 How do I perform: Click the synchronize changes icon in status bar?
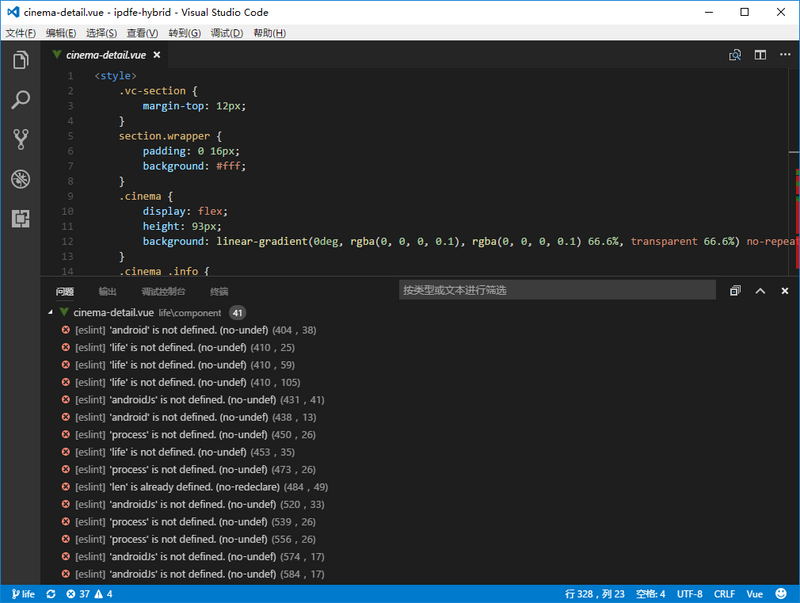click(x=51, y=594)
